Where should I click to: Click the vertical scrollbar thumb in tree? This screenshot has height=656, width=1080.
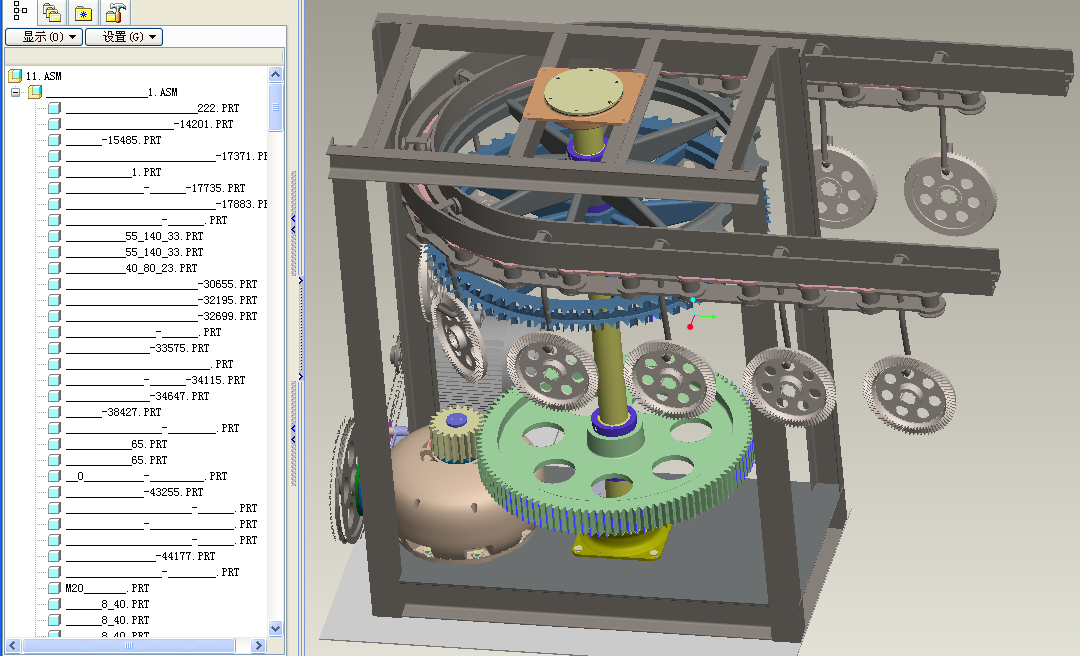(276, 107)
